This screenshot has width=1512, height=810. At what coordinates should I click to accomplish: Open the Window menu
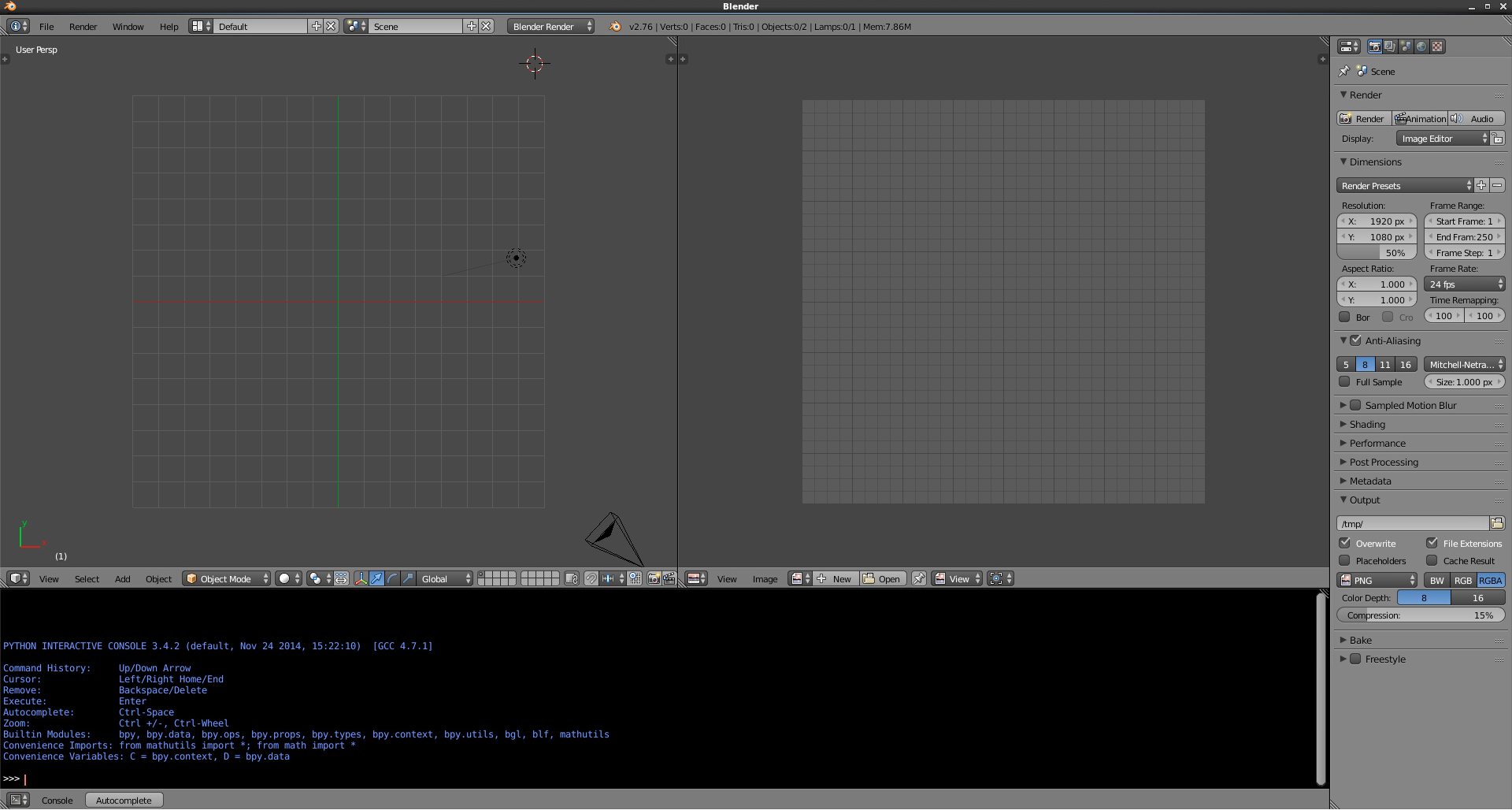[128, 27]
